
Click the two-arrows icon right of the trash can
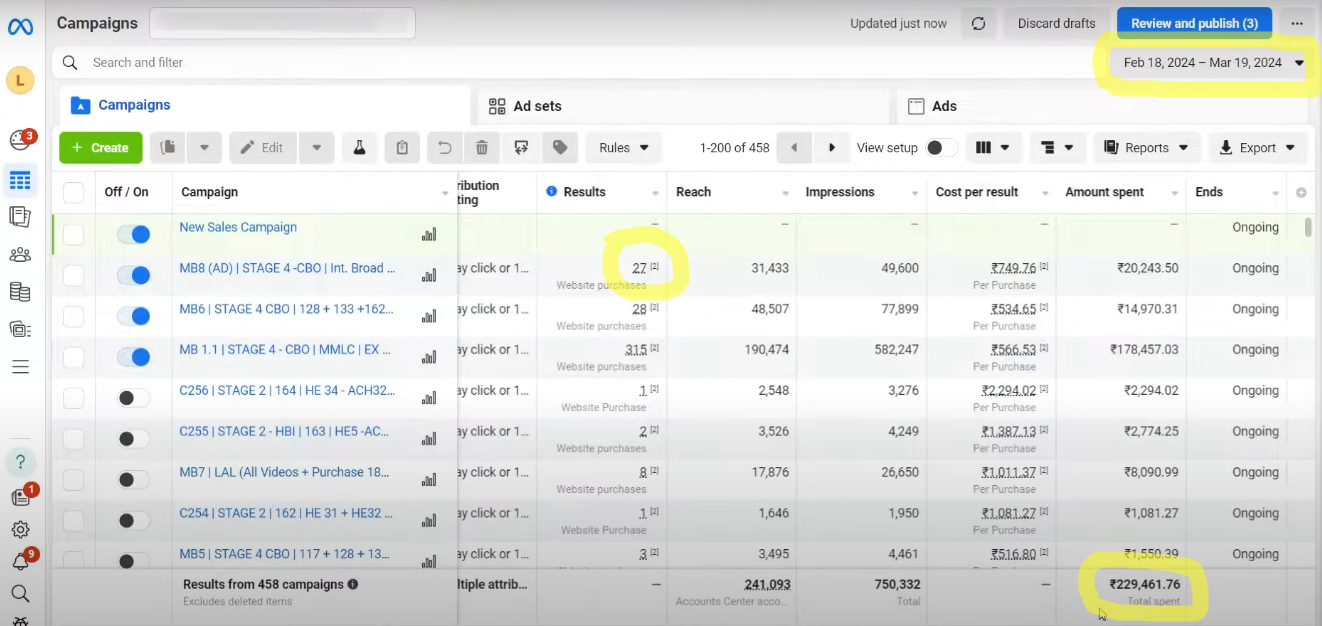[x=521, y=148]
